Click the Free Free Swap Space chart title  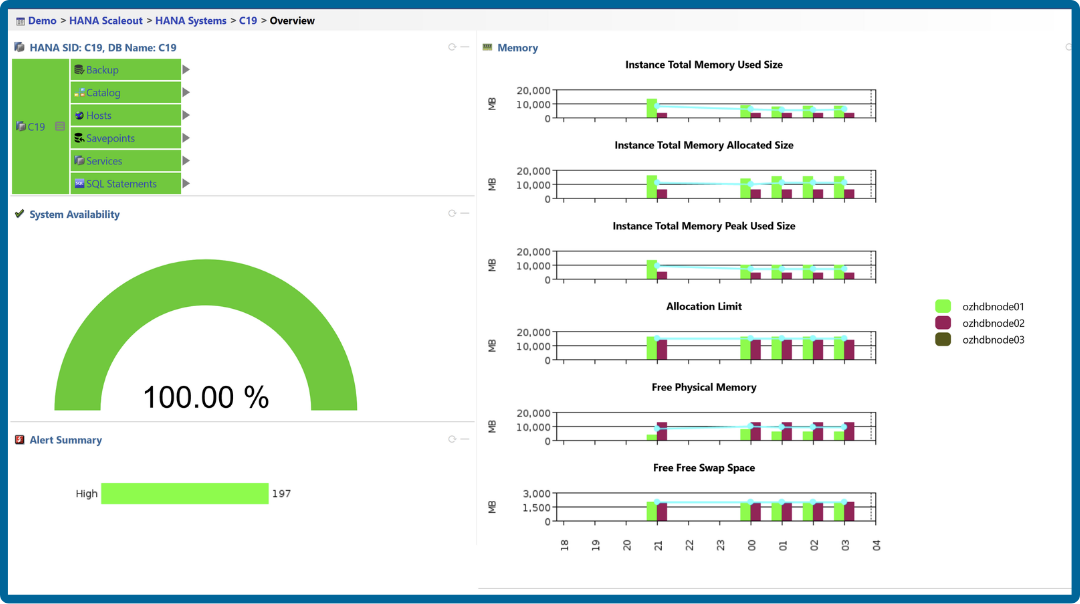click(704, 468)
